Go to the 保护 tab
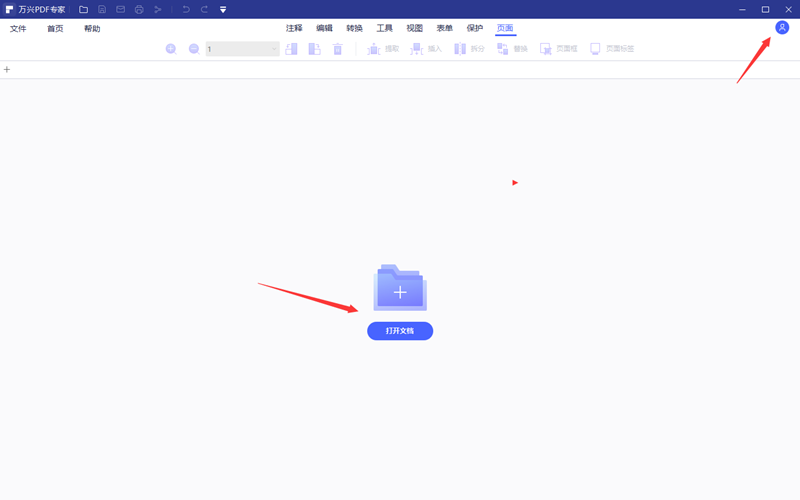The height and width of the screenshot is (500, 800). pyautogui.click(x=475, y=29)
